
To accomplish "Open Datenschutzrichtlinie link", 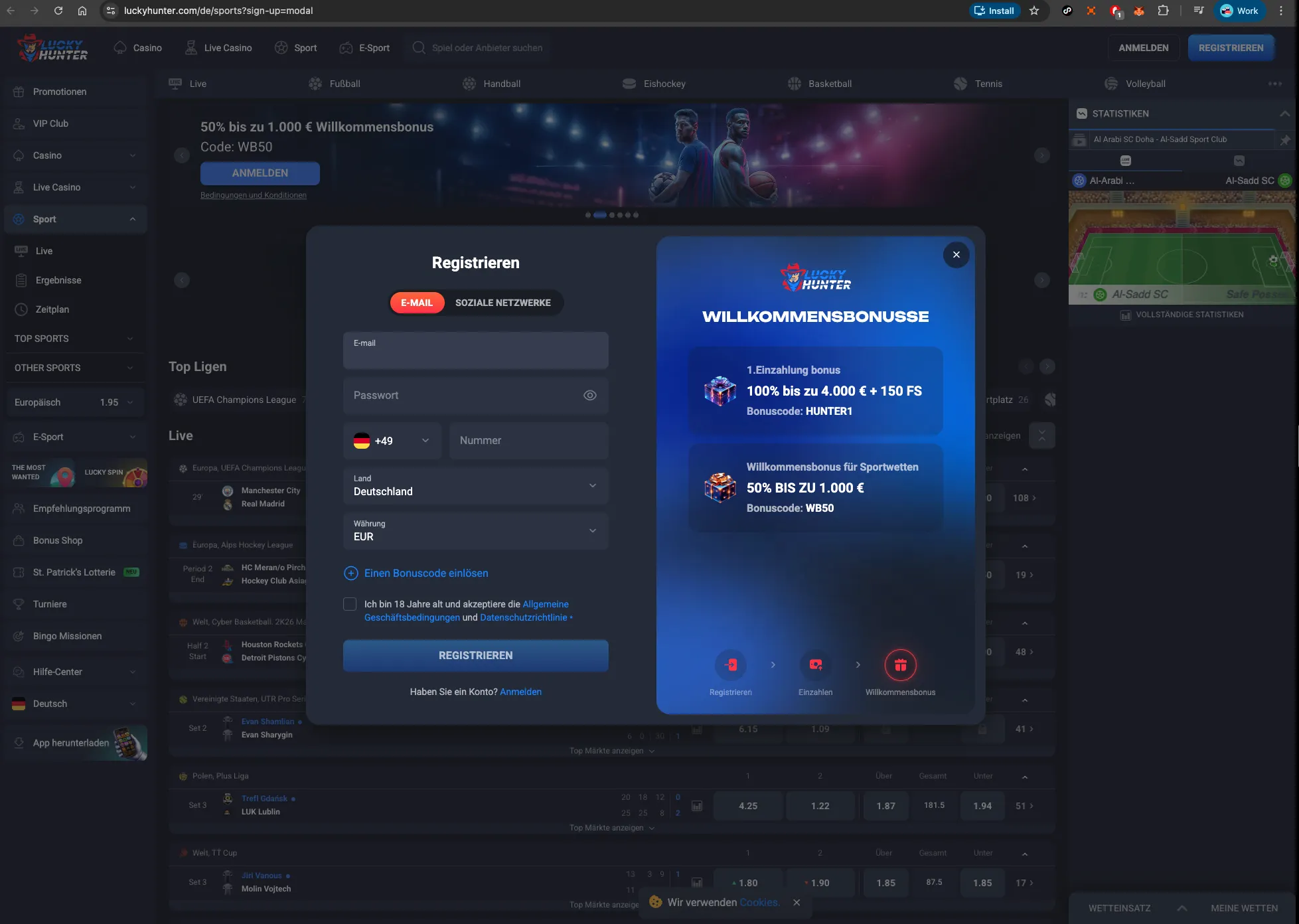I will 524,617.
